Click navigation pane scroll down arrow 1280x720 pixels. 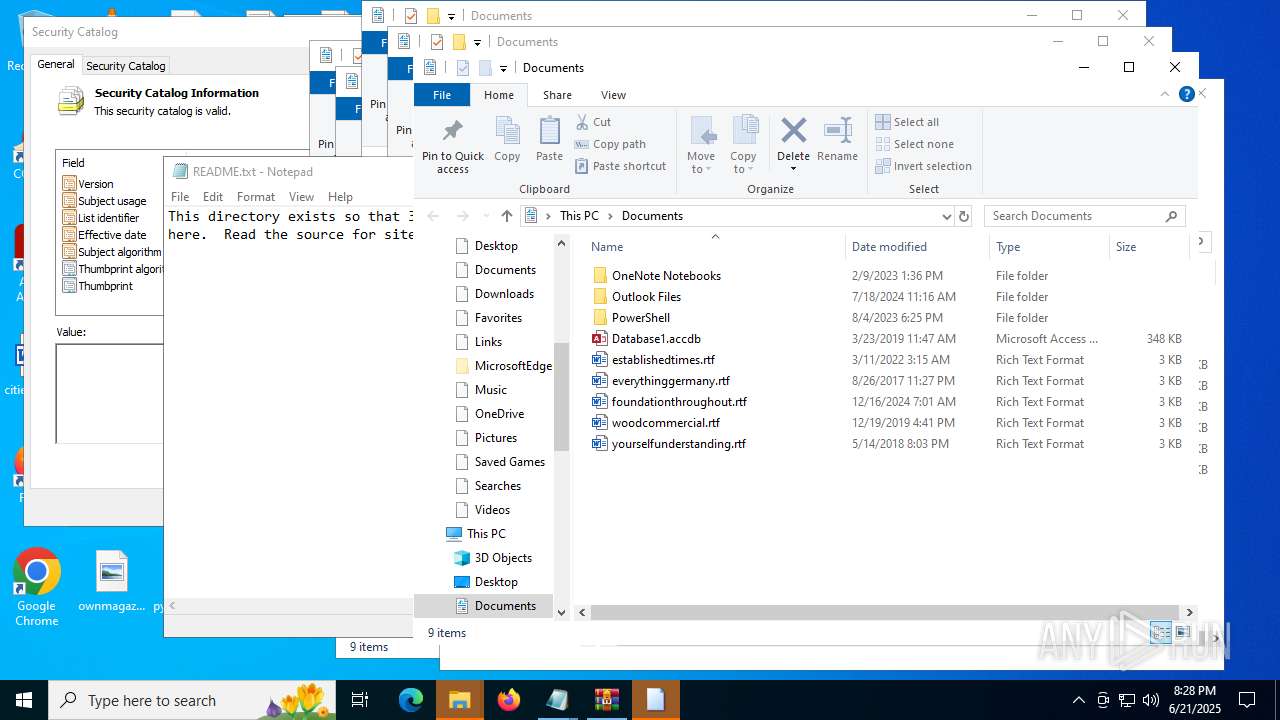tap(561, 612)
